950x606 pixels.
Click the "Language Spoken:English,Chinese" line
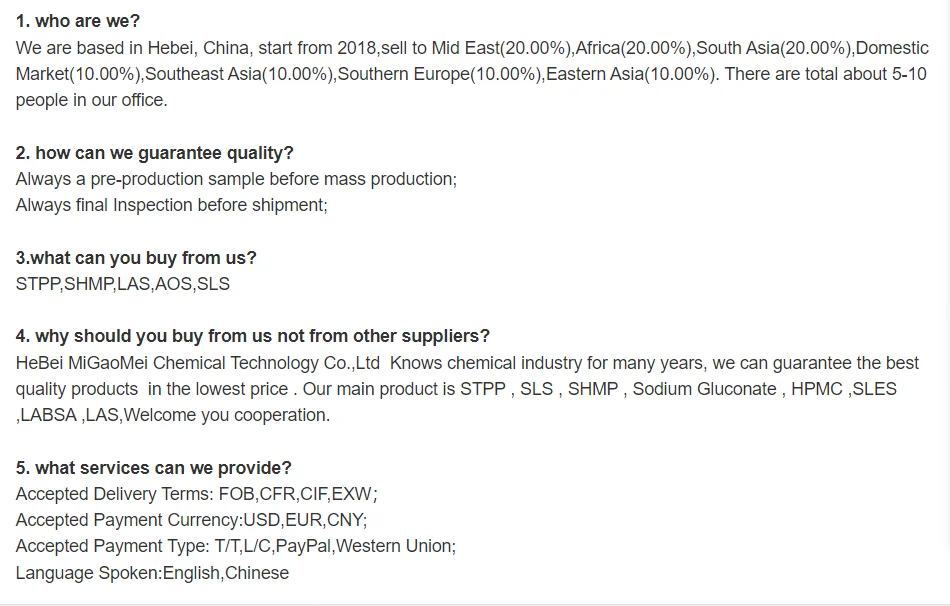(152, 573)
